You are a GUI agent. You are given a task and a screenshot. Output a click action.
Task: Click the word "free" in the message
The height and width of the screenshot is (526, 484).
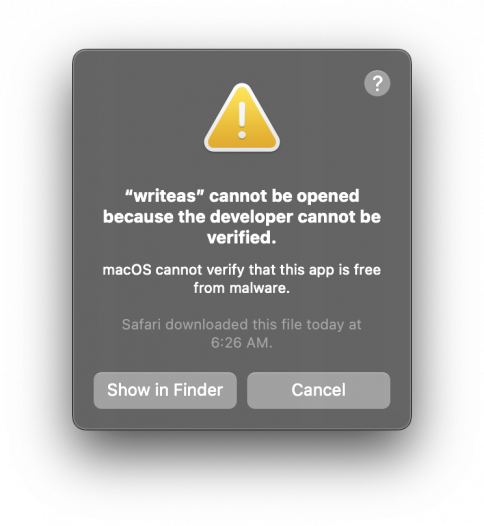point(367,270)
